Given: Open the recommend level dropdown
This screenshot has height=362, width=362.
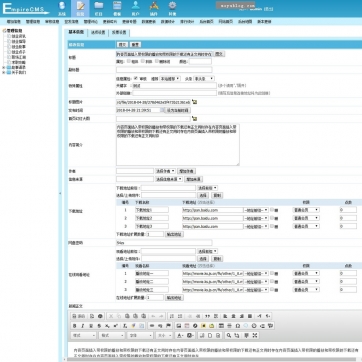Looking at the screenshot, I should 170,79.
